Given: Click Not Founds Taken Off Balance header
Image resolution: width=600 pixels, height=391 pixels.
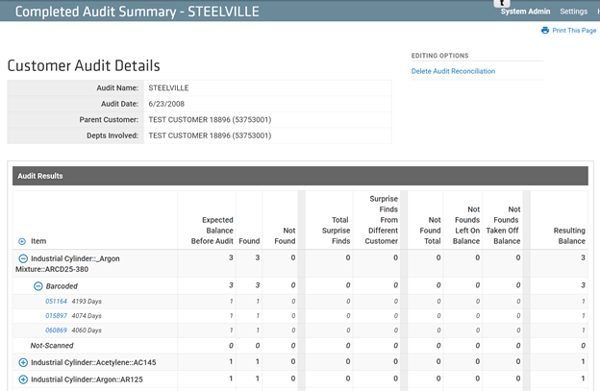Looking at the screenshot, I should [x=503, y=225].
